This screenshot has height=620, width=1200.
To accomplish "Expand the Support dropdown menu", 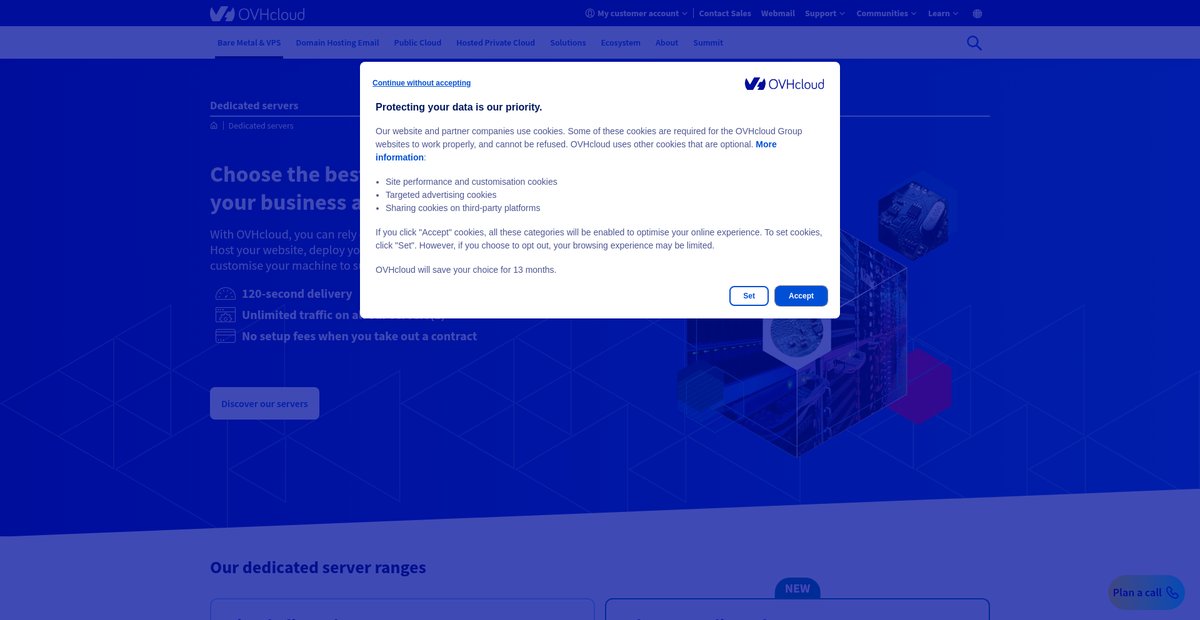I will [825, 14].
